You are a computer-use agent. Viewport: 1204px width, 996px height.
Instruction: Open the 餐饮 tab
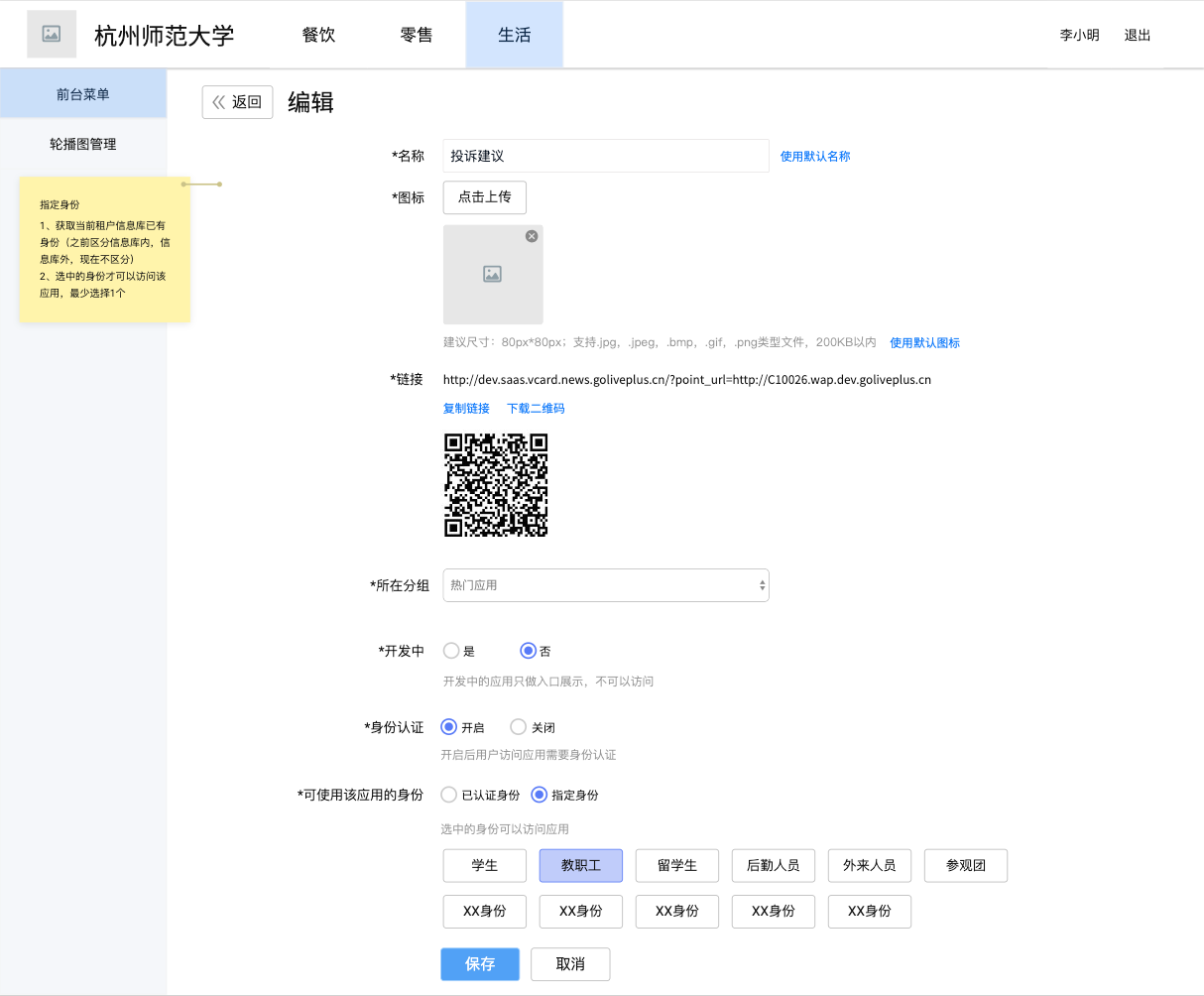[x=318, y=35]
